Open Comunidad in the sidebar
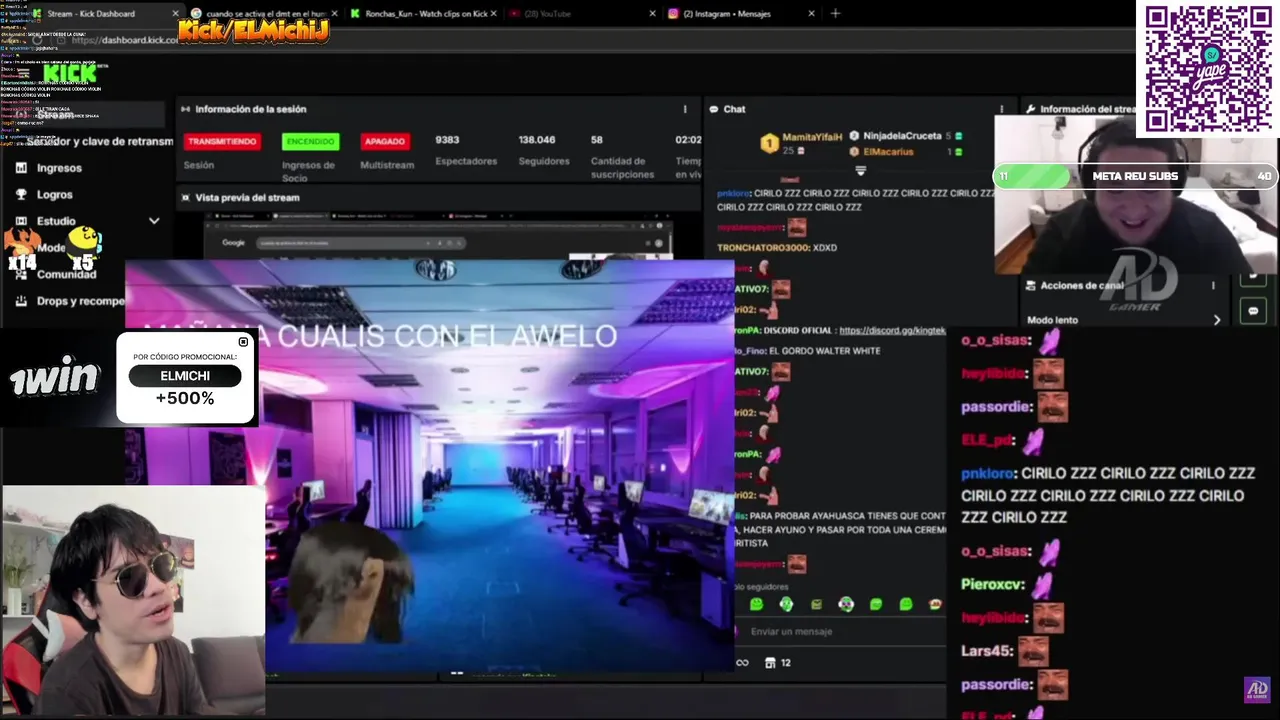This screenshot has width=1280, height=720. 66,274
